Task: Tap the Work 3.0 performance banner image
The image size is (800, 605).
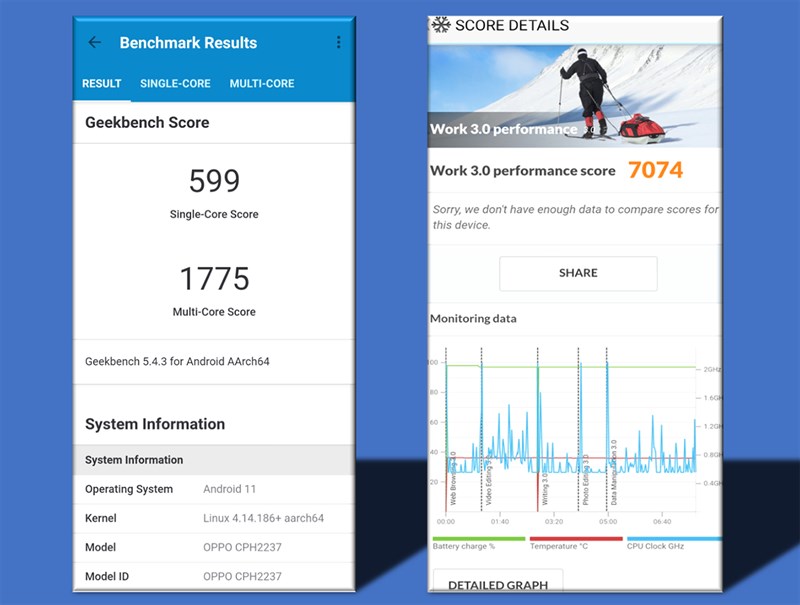Action: coord(574,96)
